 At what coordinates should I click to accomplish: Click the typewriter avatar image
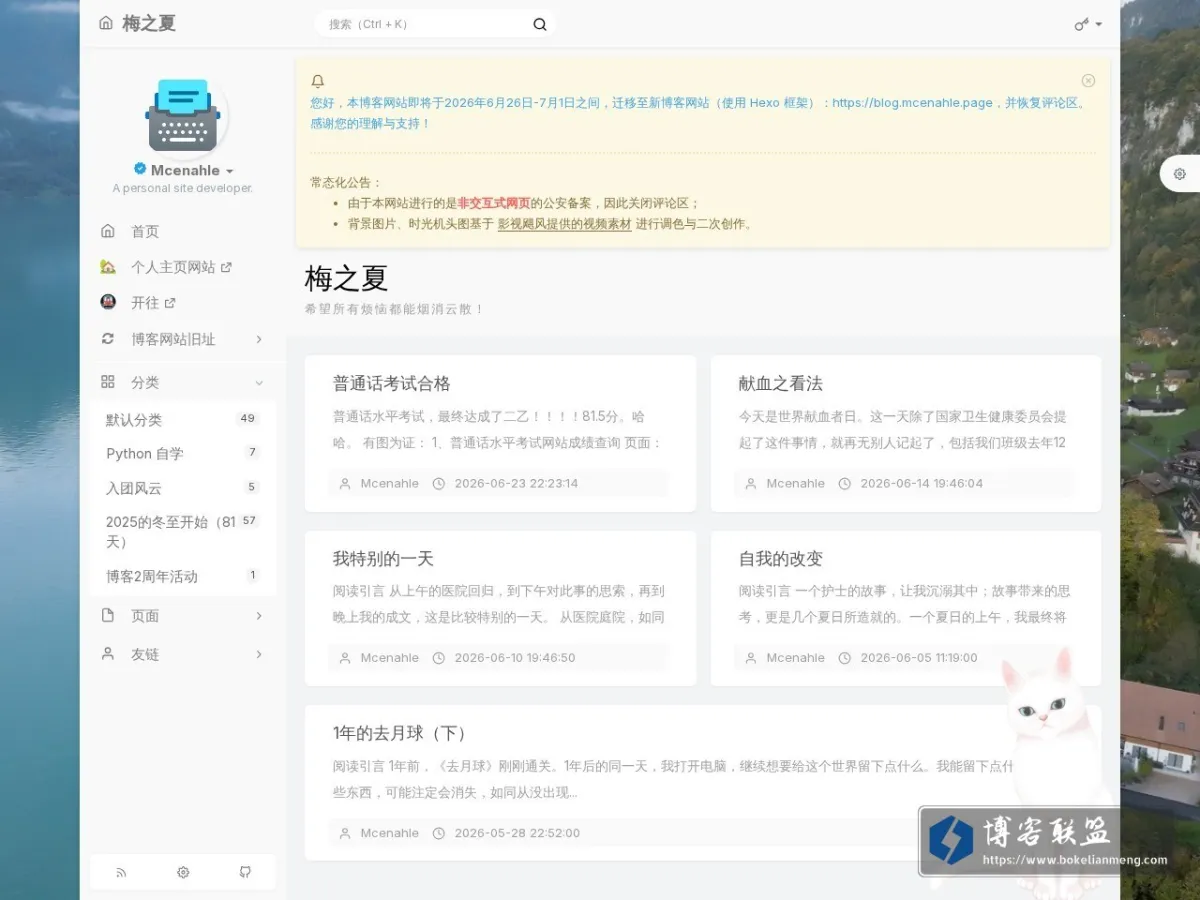183,115
